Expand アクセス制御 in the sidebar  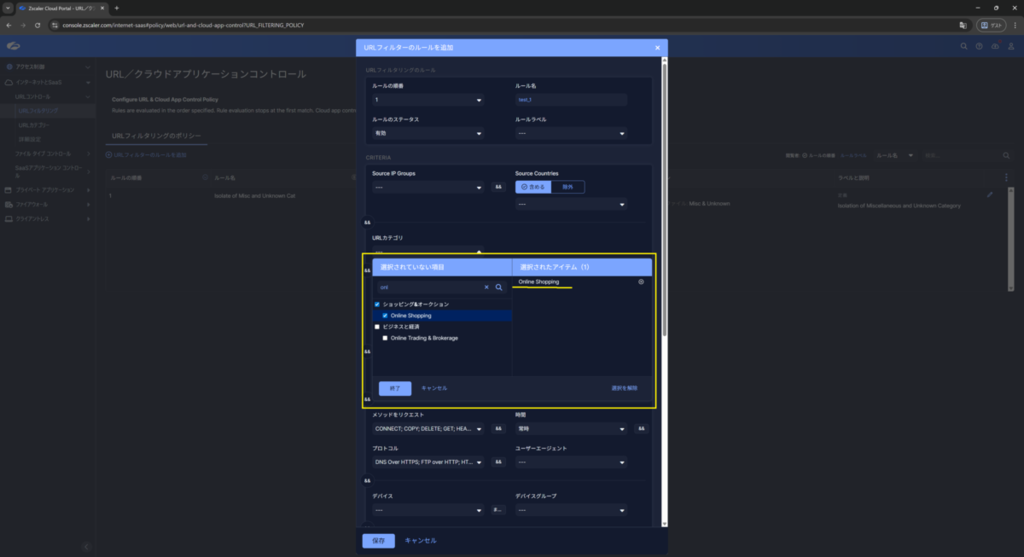[46, 67]
